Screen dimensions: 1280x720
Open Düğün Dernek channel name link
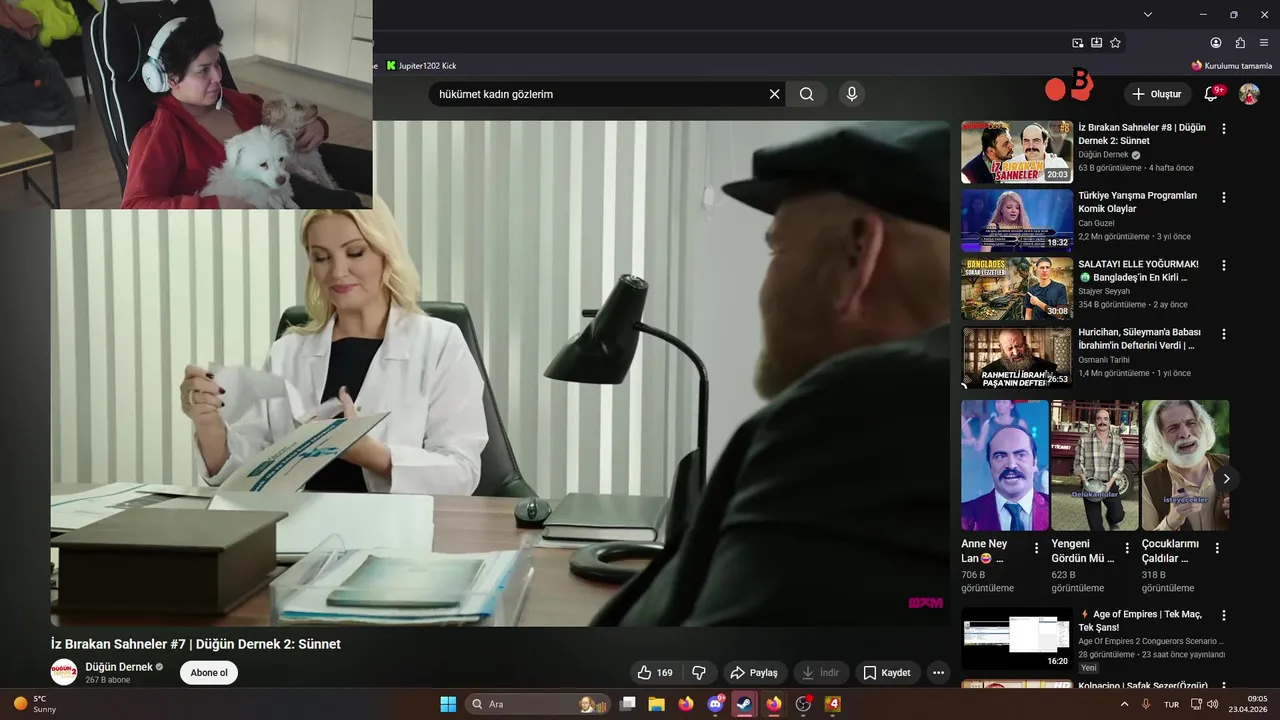119,667
